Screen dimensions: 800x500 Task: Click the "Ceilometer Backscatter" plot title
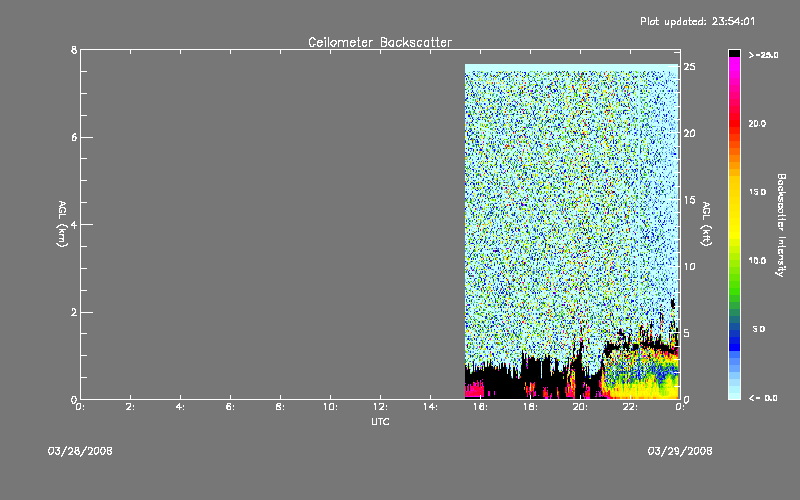[x=380, y=42]
